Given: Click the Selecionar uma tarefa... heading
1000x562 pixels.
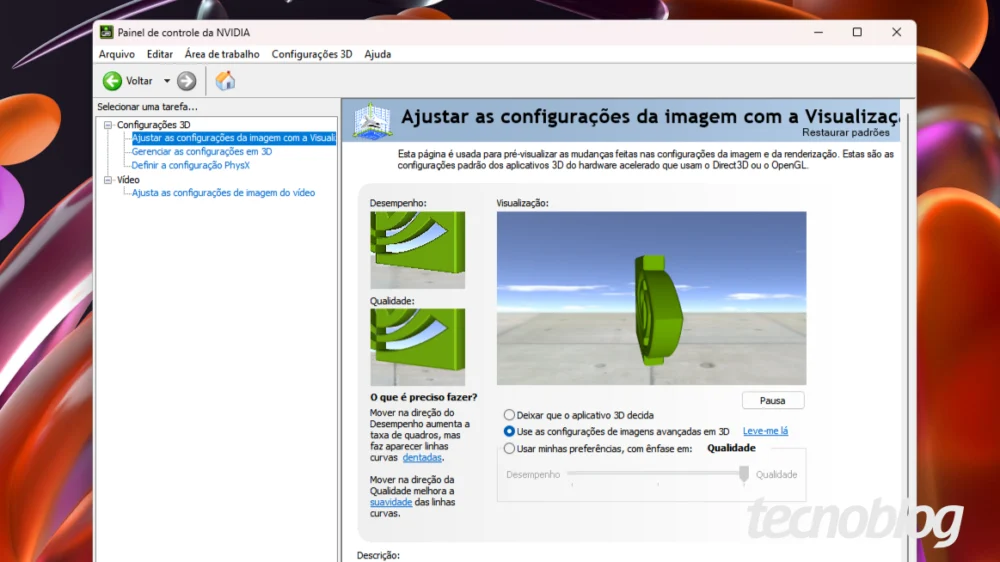Looking at the screenshot, I should [x=147, y=107].
